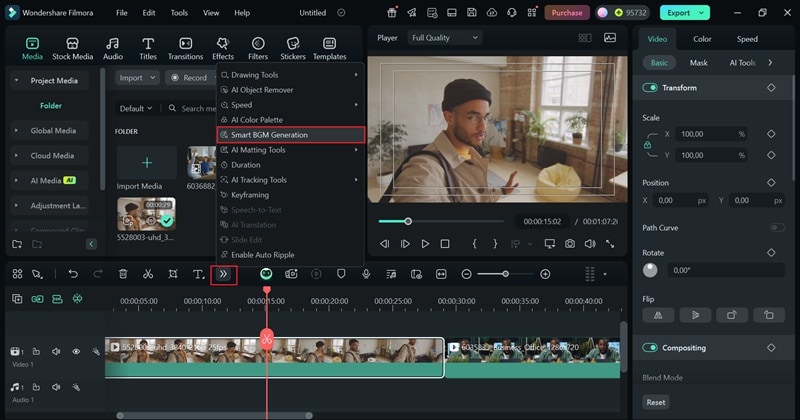Show more video sub-tabs with the chevron
Image resolution: width=800 pixels, height=420 pixels.
(770, 63)
